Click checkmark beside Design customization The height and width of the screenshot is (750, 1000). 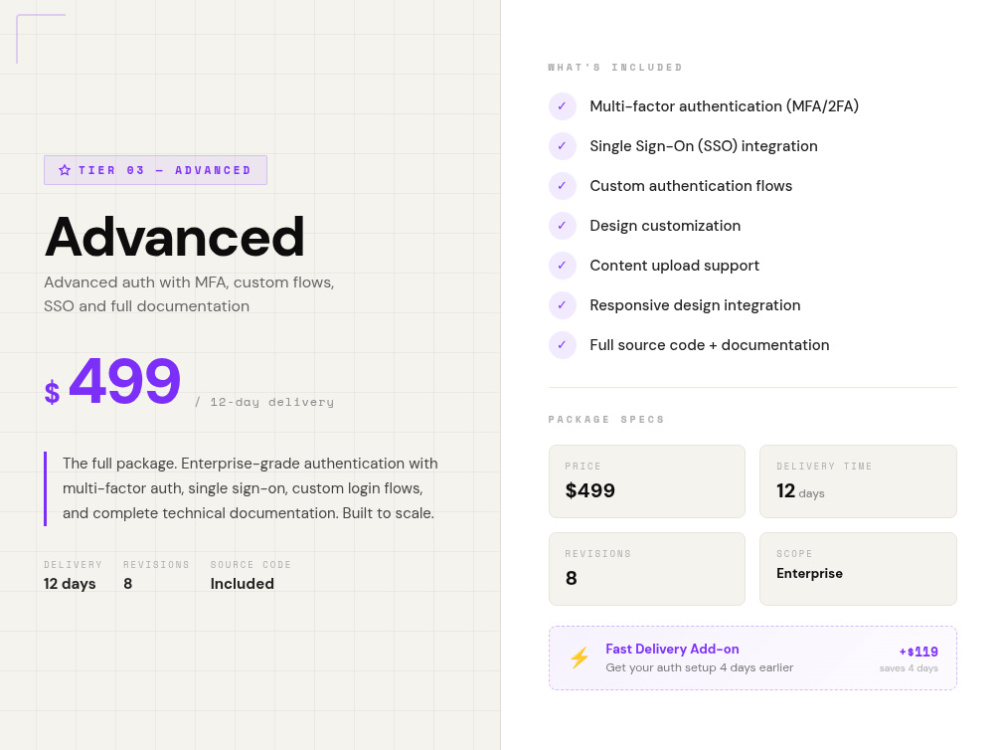point(562,226)
